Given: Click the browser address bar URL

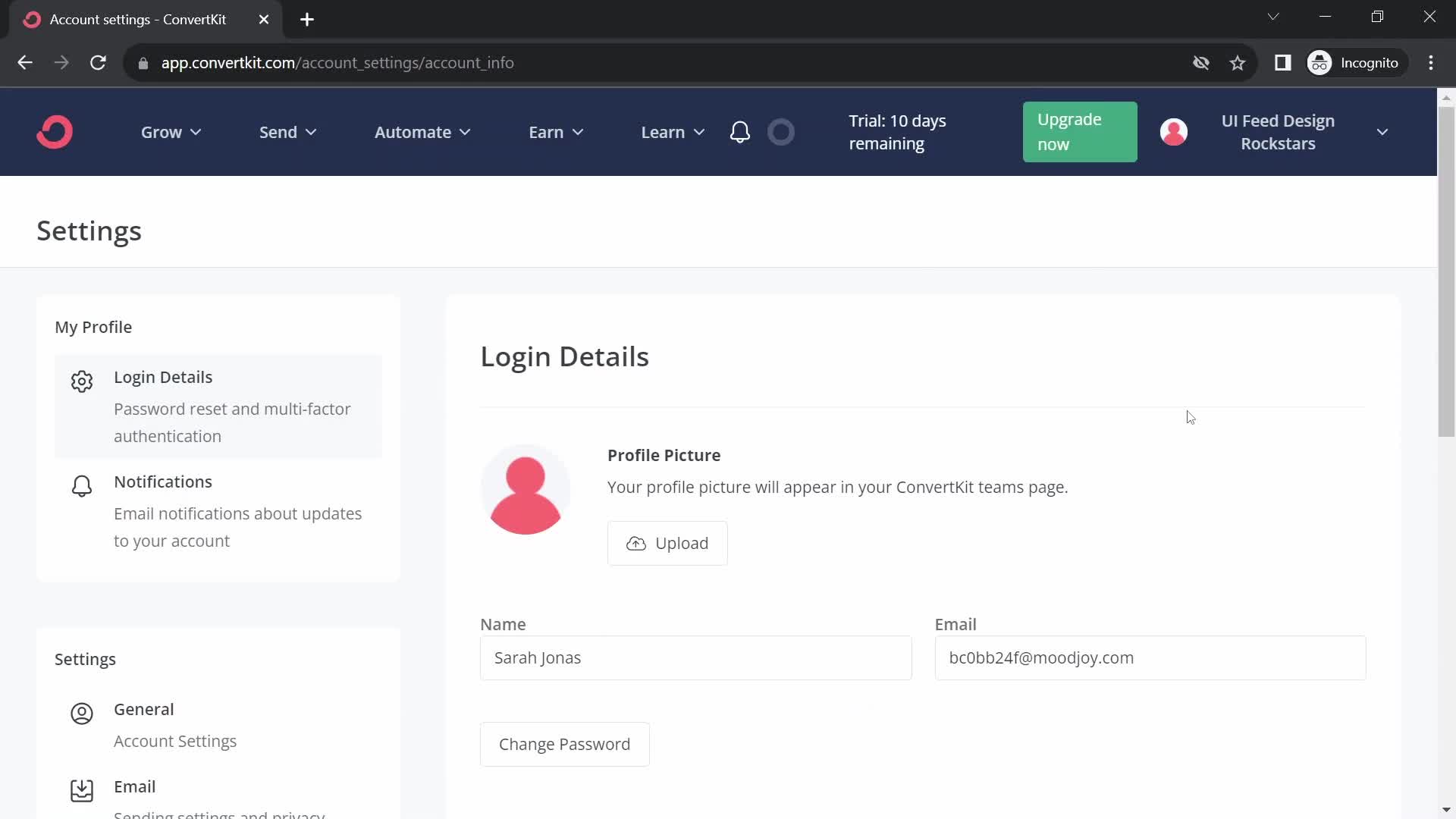Looking at the screenshot, I should click(337, 63).
